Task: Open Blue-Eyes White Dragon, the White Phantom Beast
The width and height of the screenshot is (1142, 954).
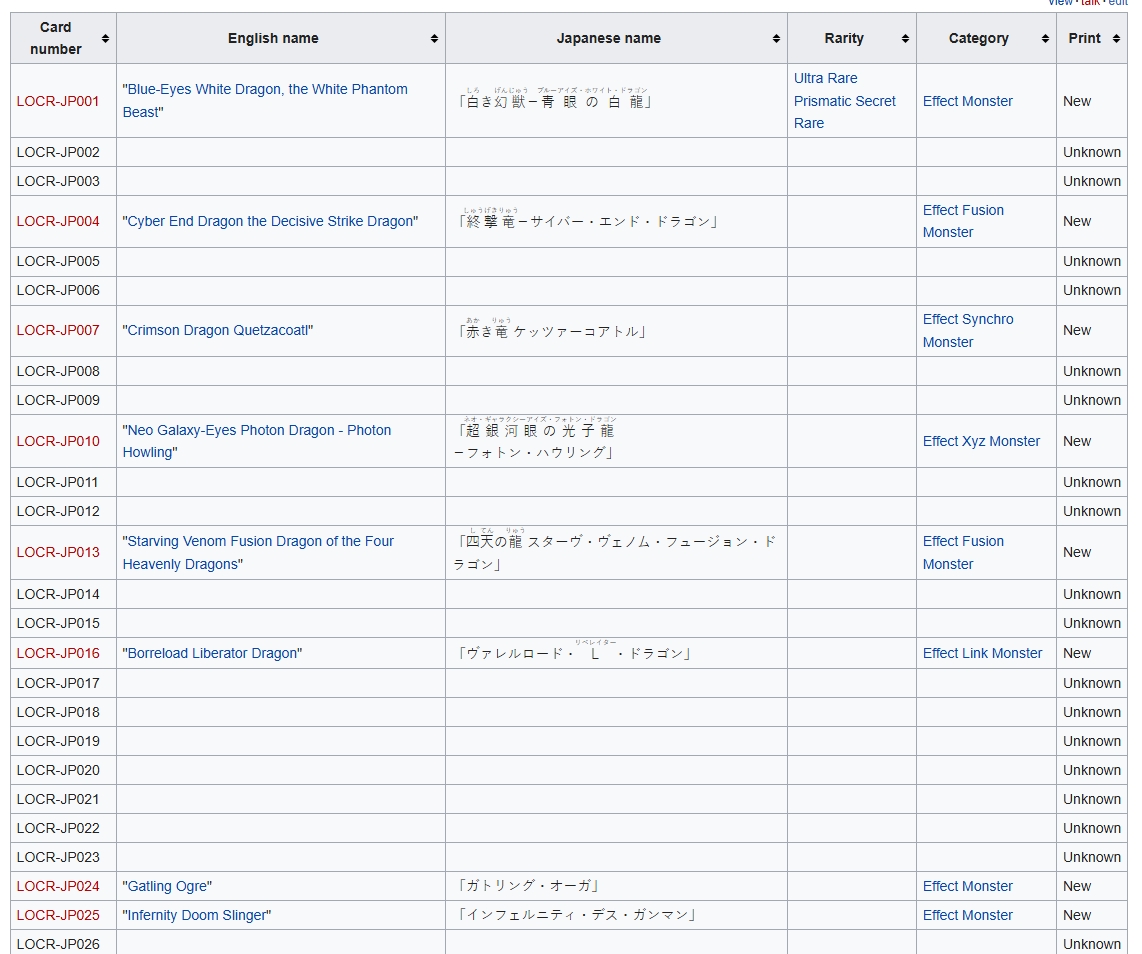Action: pos(265,100)
